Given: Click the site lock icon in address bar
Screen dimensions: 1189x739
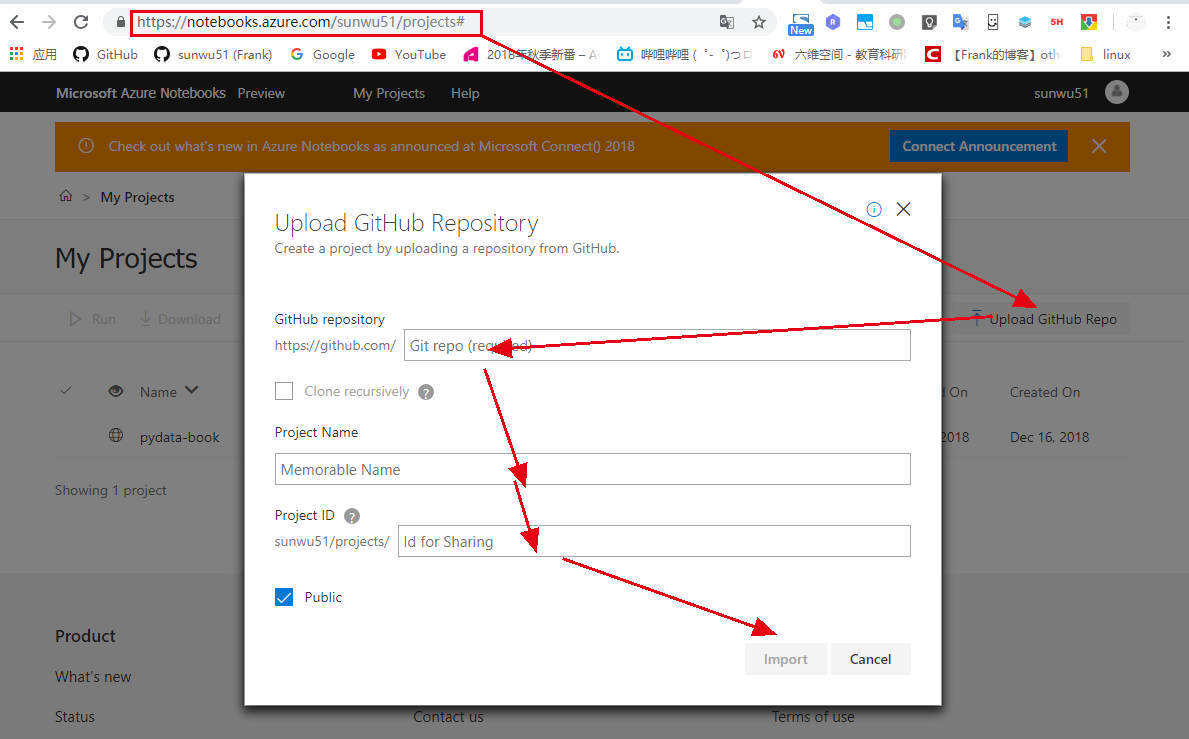Looking at the screenshot, I should tap(121, 23).
